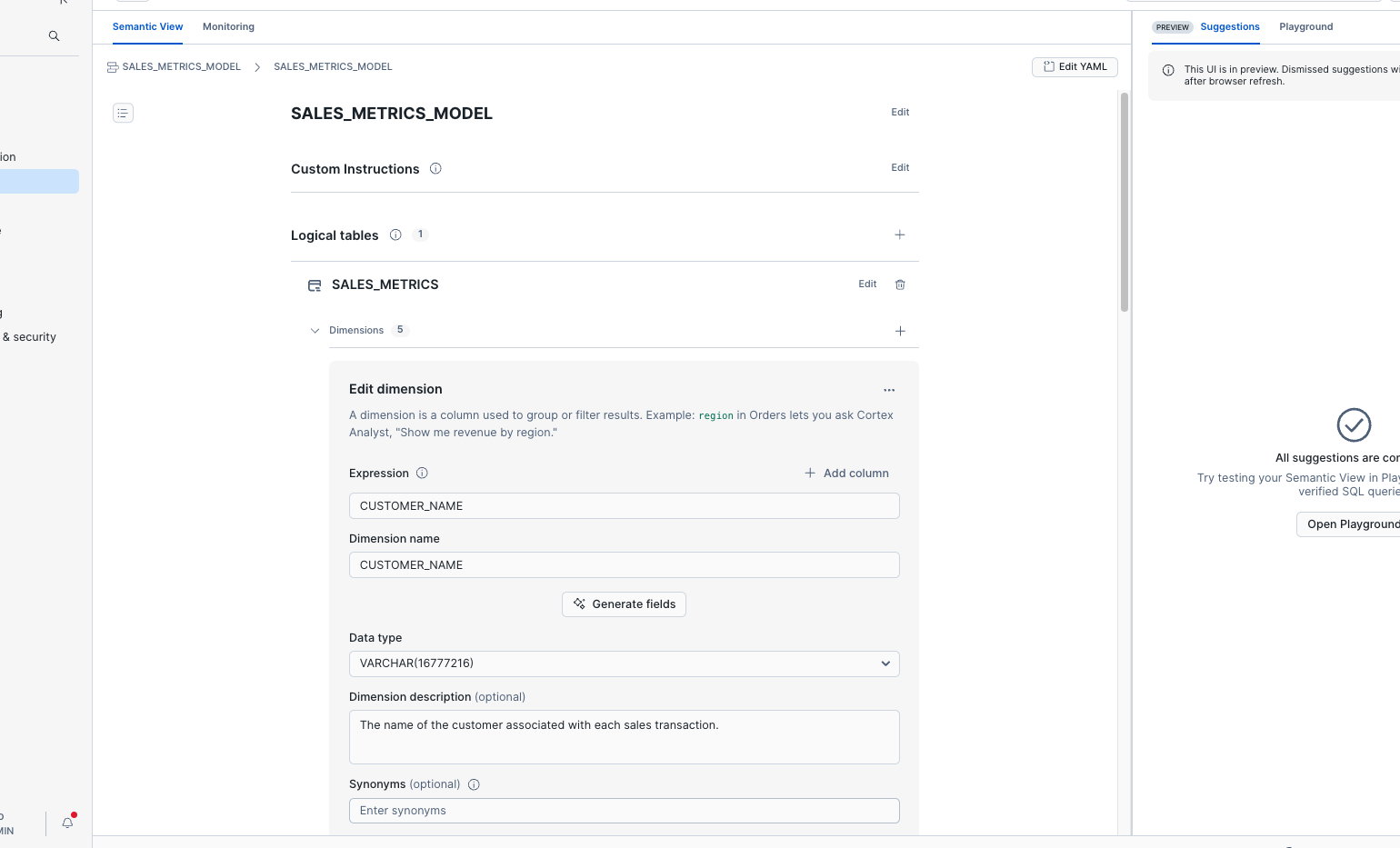This screenshot has width=1400, height=848.
Task: Click Add column next to Expression
Action: [846, 474]
